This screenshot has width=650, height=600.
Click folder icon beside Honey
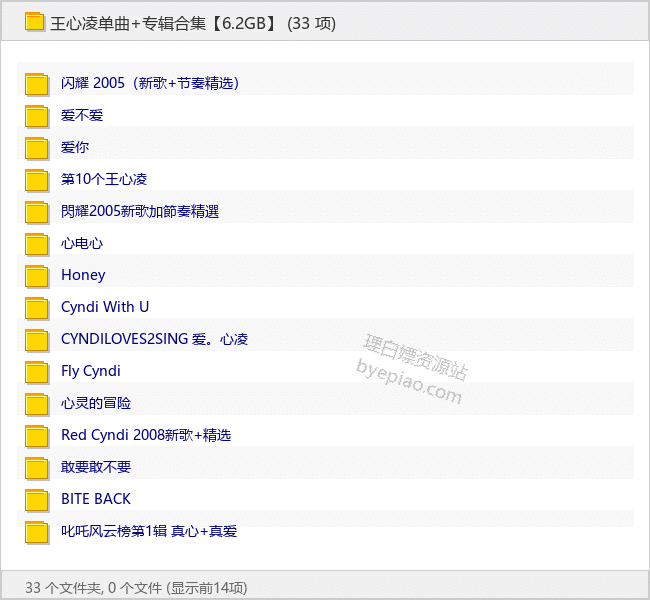(x=36, y=276)
